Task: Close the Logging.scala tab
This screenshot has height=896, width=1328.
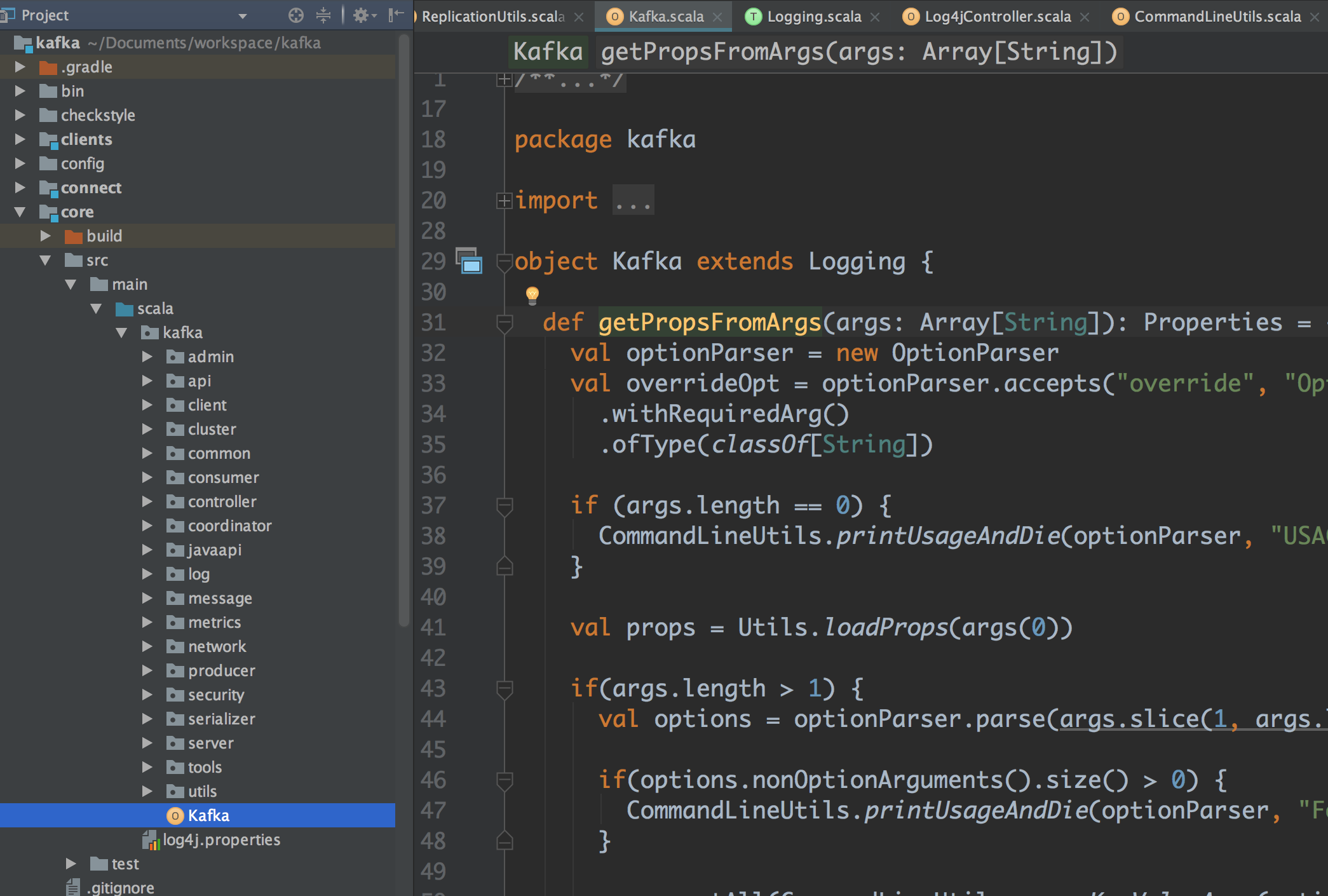Action: (875, 17)
